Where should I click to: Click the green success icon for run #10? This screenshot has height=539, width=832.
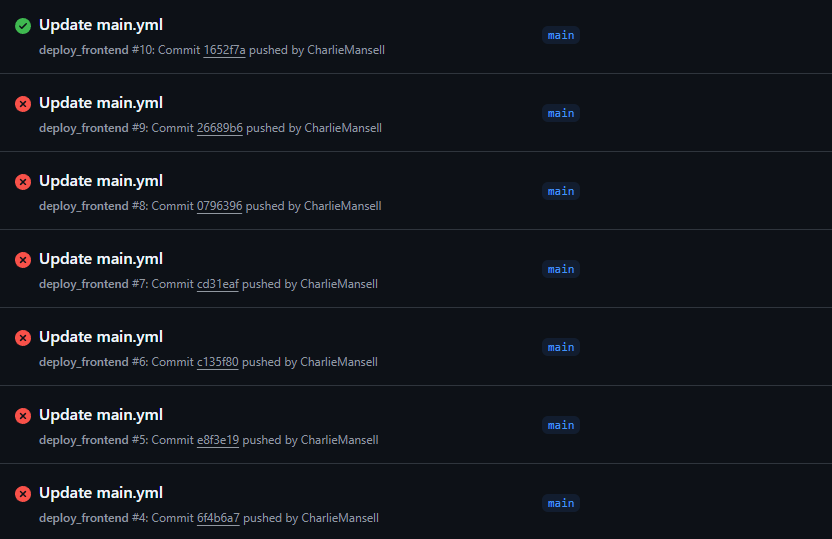tap(23, 25)
